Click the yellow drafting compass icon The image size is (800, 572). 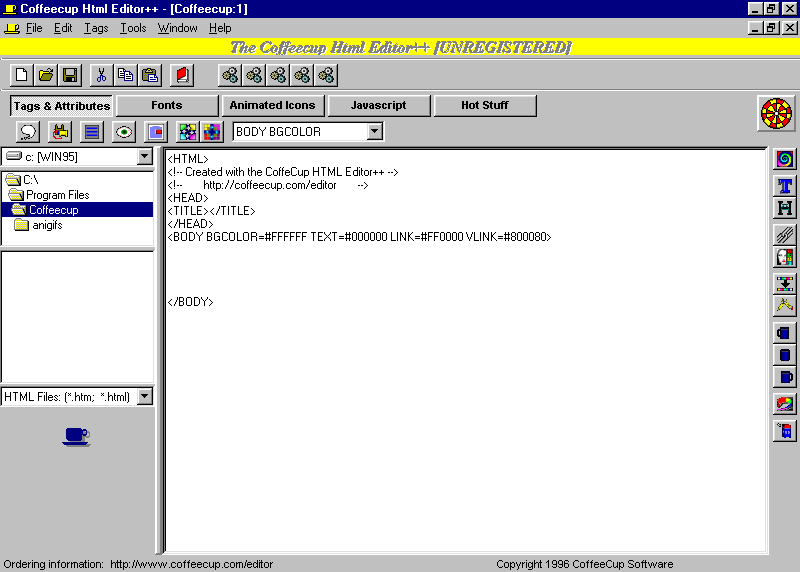(784, 305)
